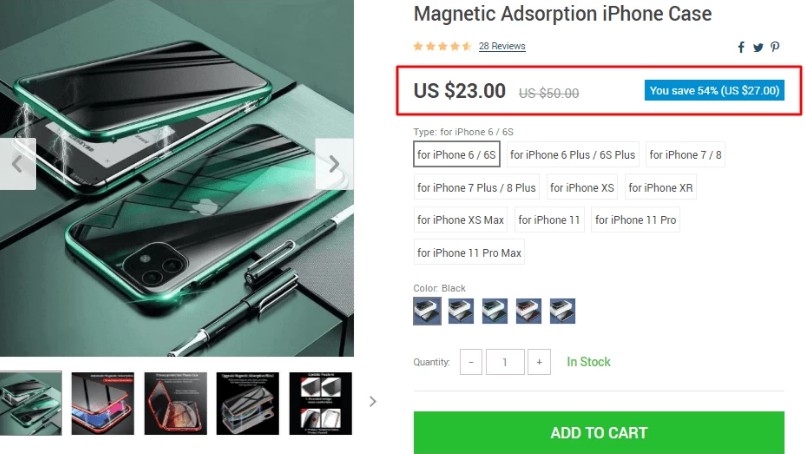
Task: Share product via Twitter bird icon
Action: tap(758, 48)
